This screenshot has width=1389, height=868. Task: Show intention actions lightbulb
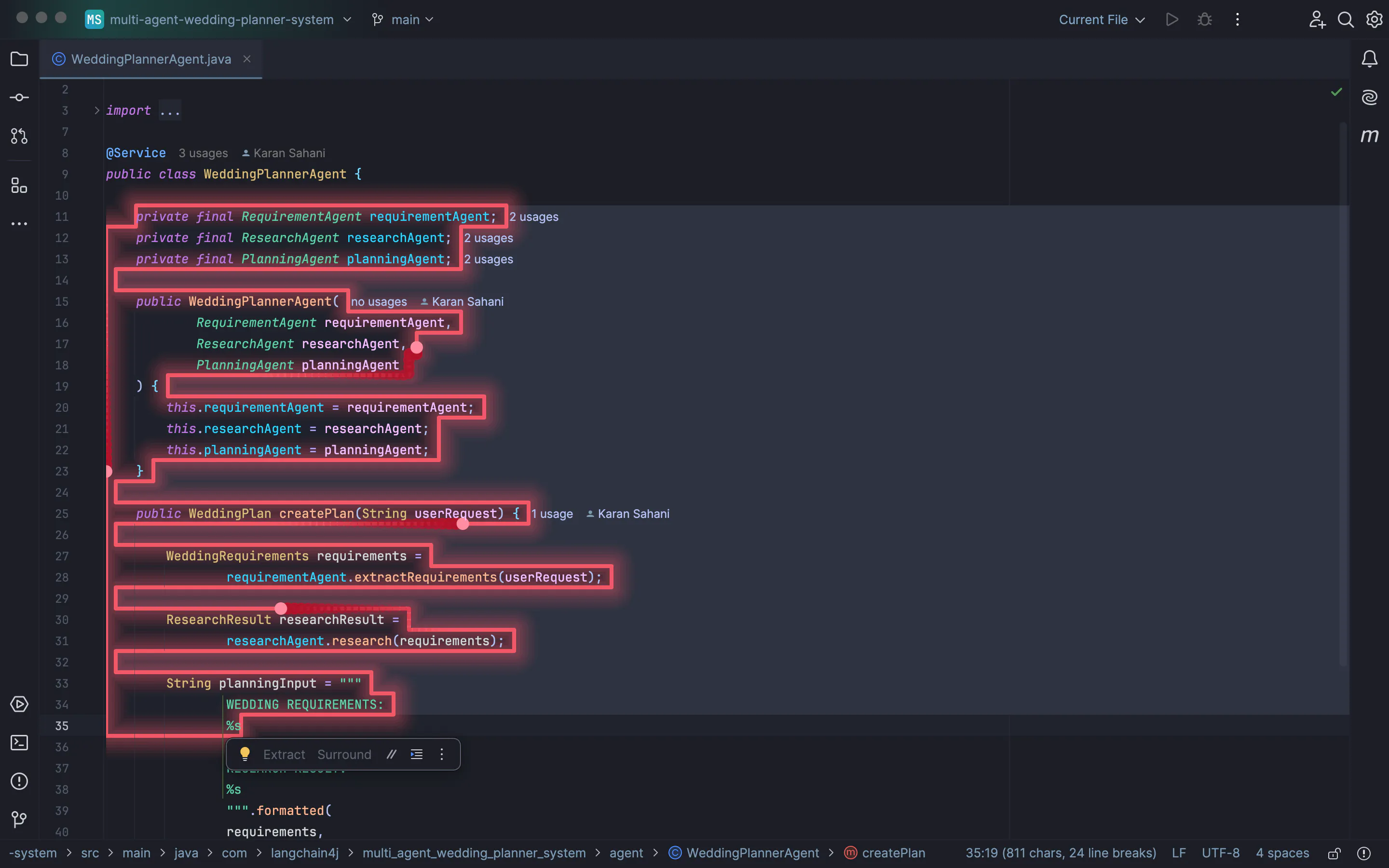245,754
